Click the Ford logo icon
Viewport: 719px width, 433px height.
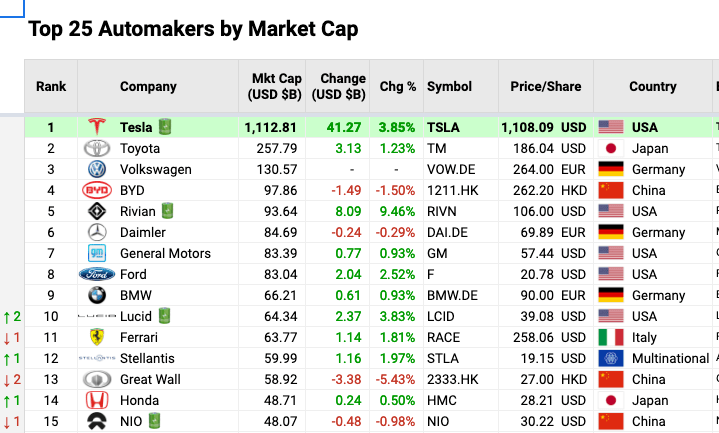coord(96,274)
